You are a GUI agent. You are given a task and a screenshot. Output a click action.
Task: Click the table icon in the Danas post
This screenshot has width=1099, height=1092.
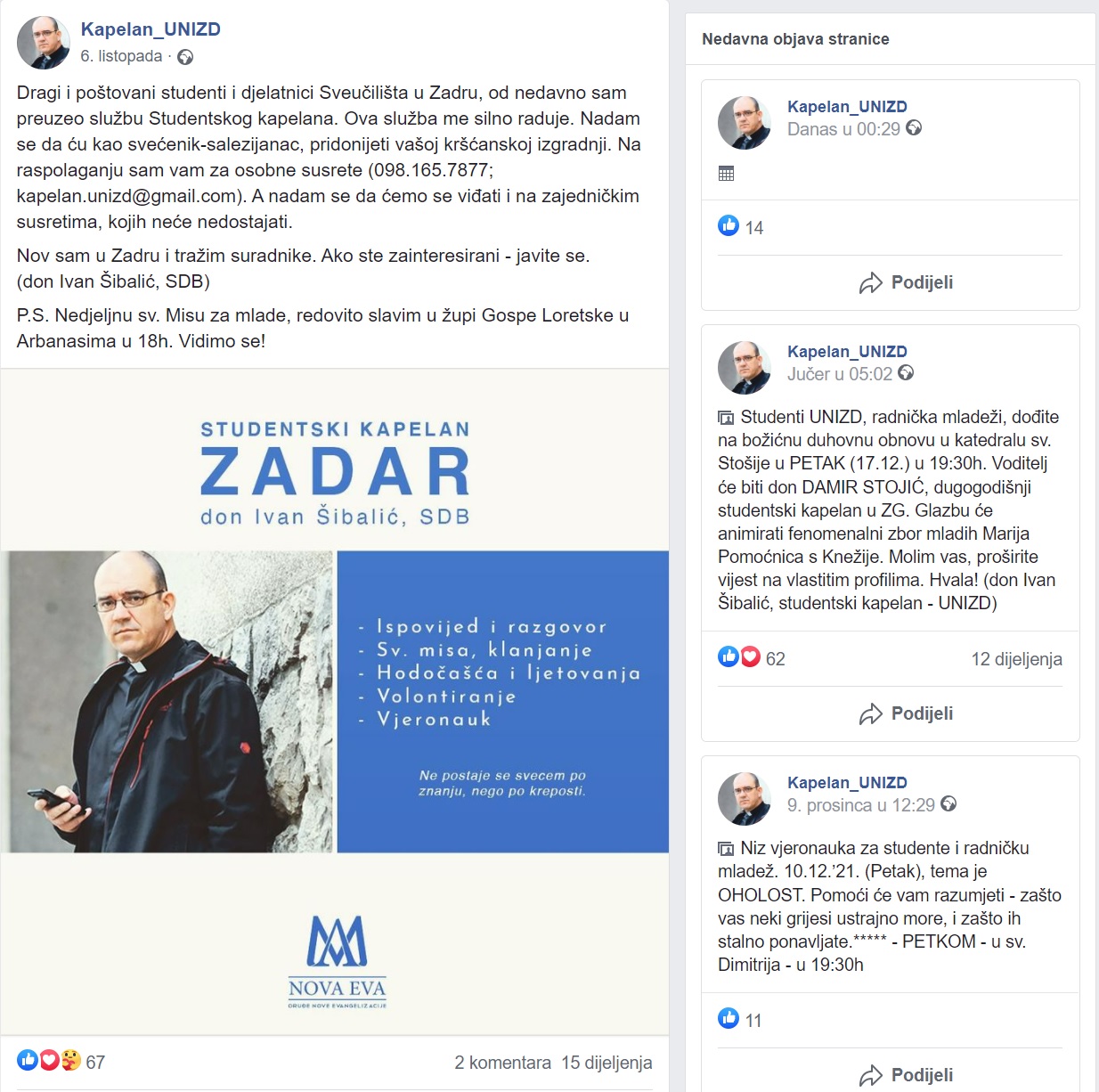[726, 174]
